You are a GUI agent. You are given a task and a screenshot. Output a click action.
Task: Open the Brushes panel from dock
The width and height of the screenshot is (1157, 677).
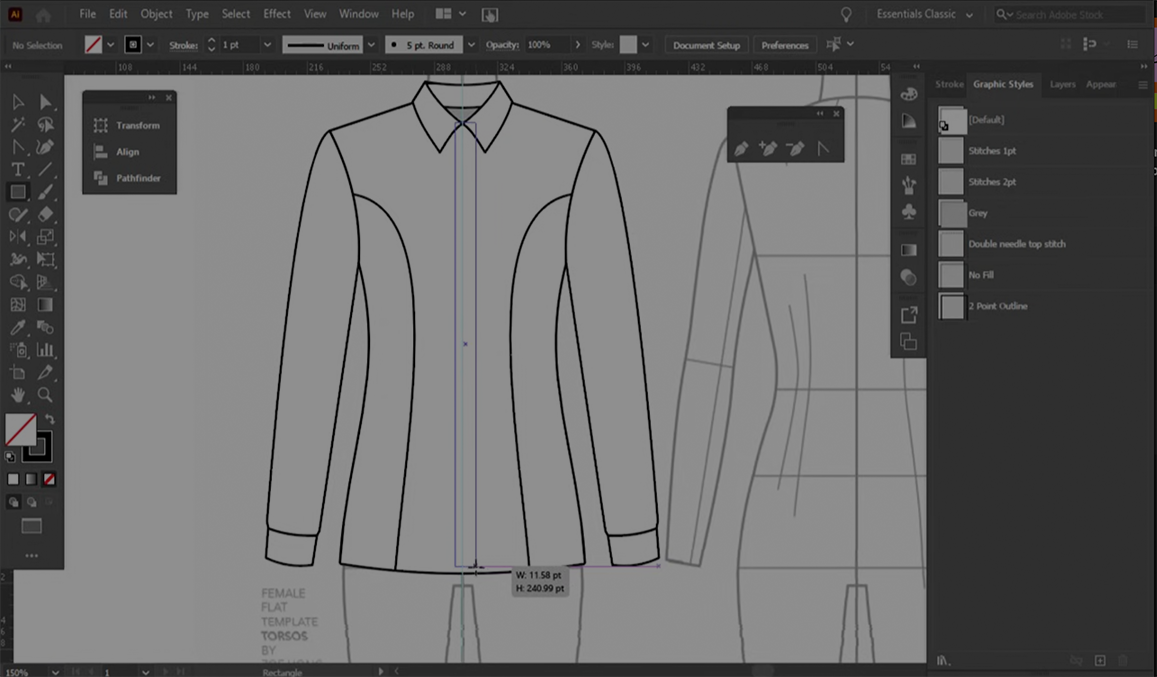point(908,185)
